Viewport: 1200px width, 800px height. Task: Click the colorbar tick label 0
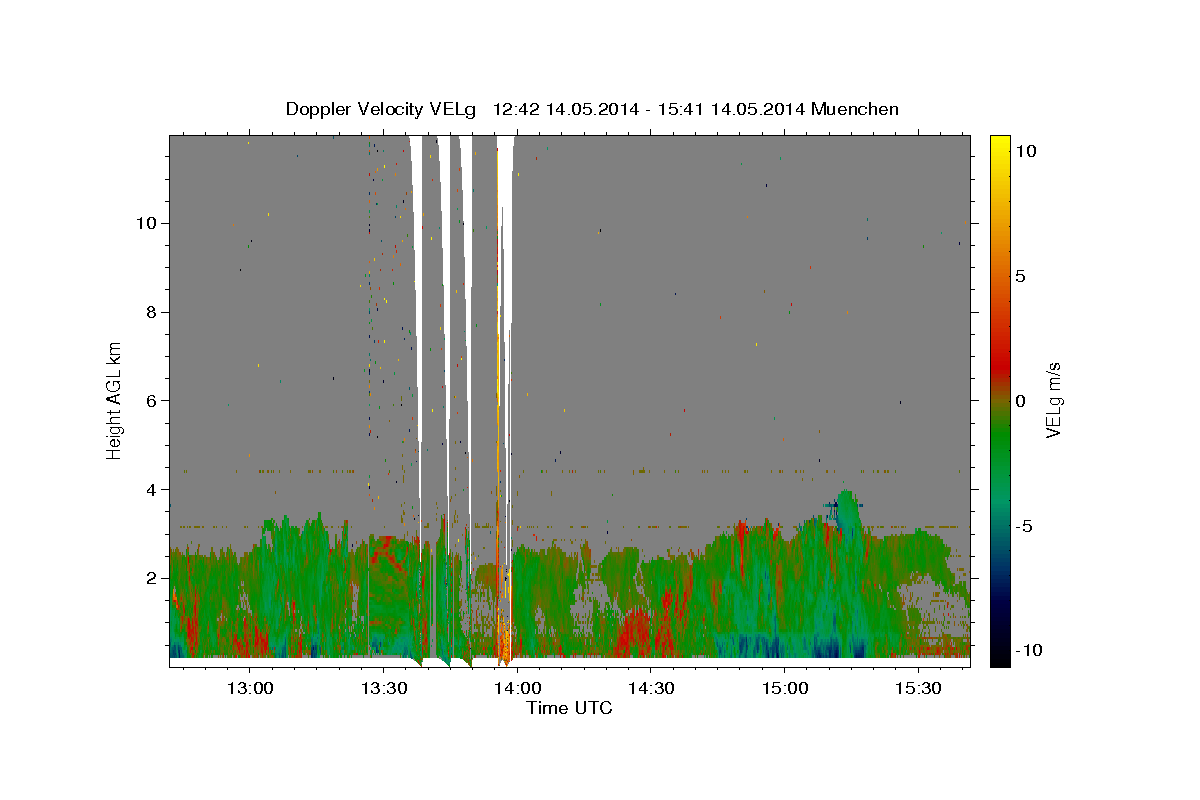coord(1020,400)
